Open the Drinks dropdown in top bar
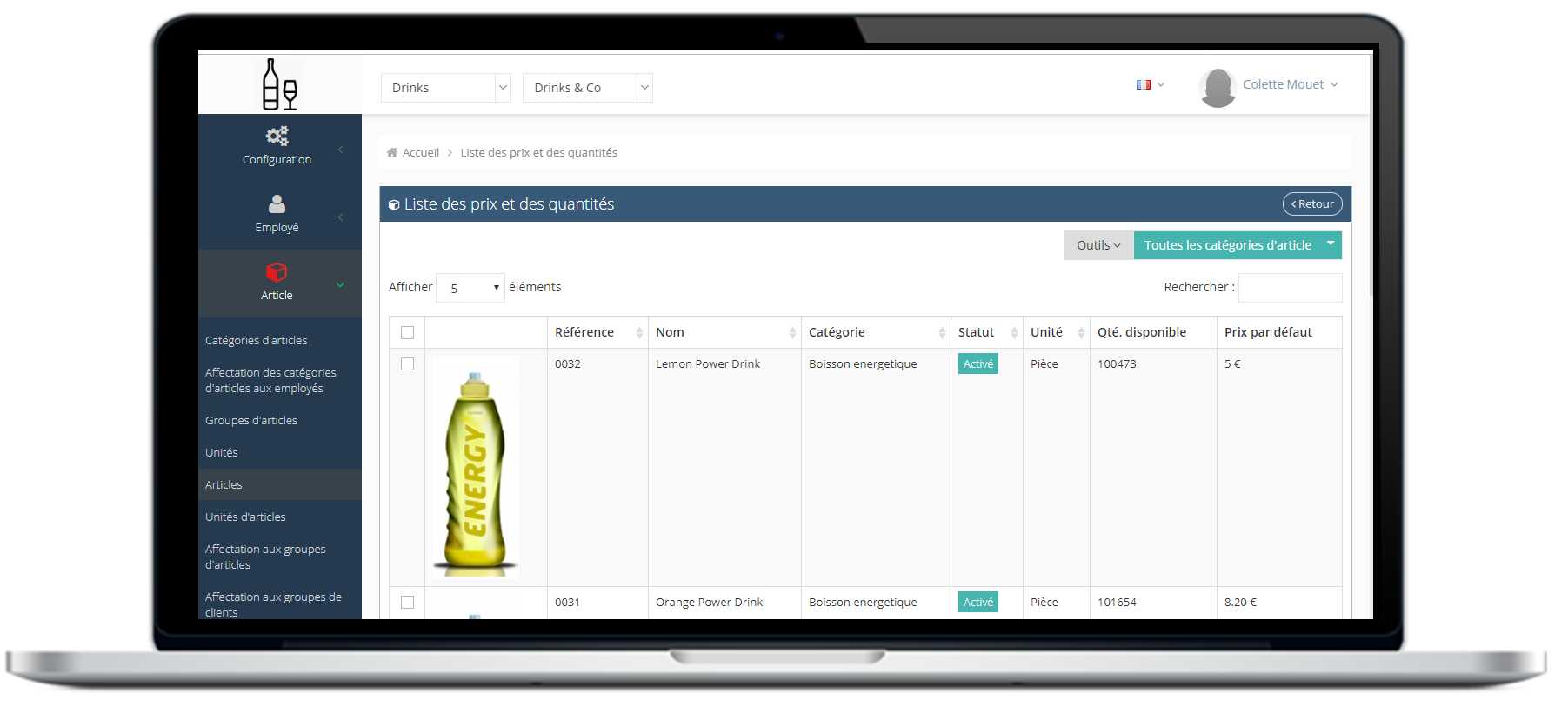This screenshot has width=1568, height=720. click(x=445, y=88)
